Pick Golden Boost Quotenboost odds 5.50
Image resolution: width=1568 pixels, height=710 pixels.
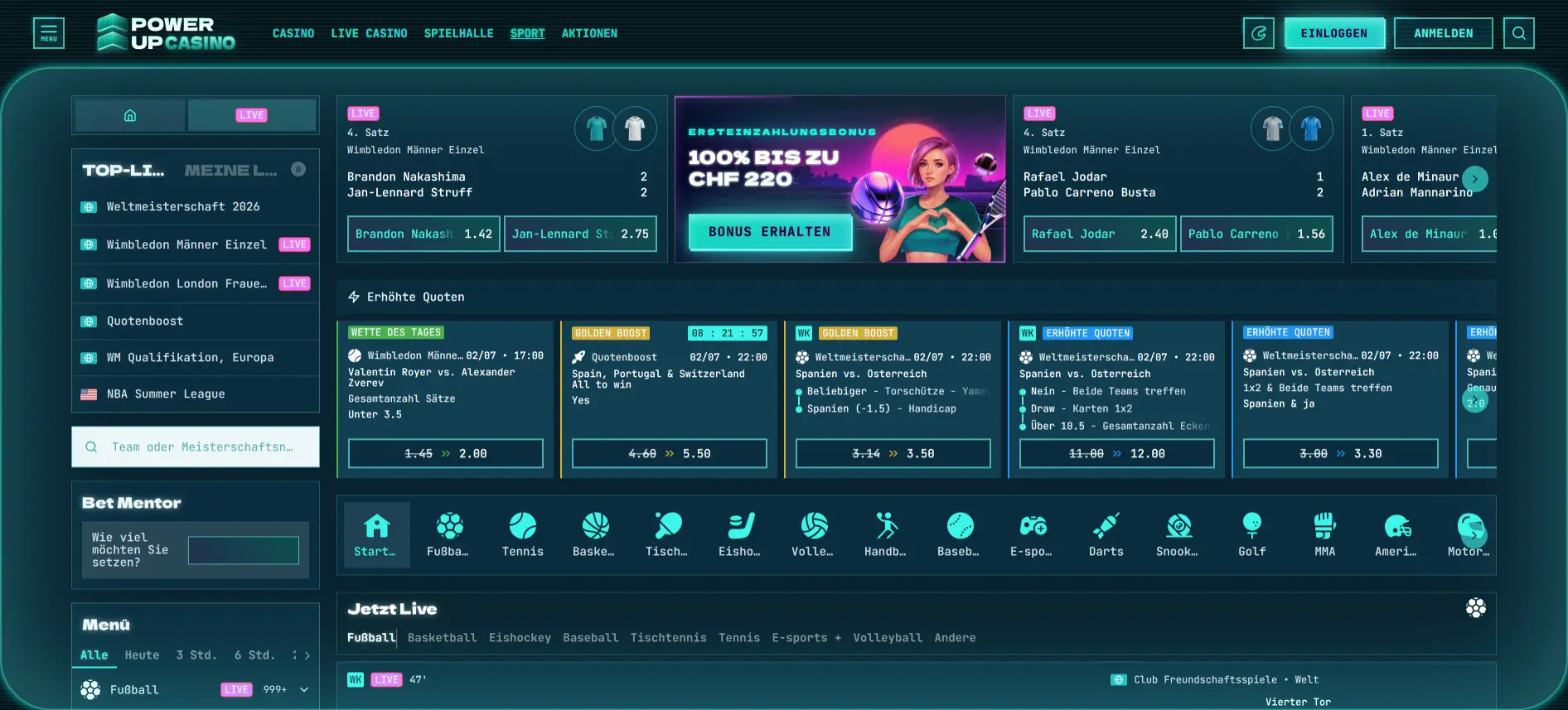pyautogui.click(x=670, y=453)
